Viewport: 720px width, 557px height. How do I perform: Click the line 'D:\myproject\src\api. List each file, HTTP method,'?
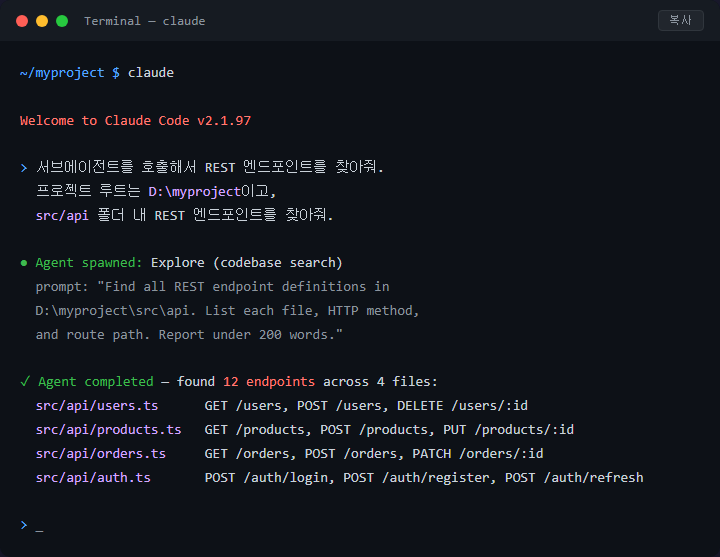pos(227,310)
